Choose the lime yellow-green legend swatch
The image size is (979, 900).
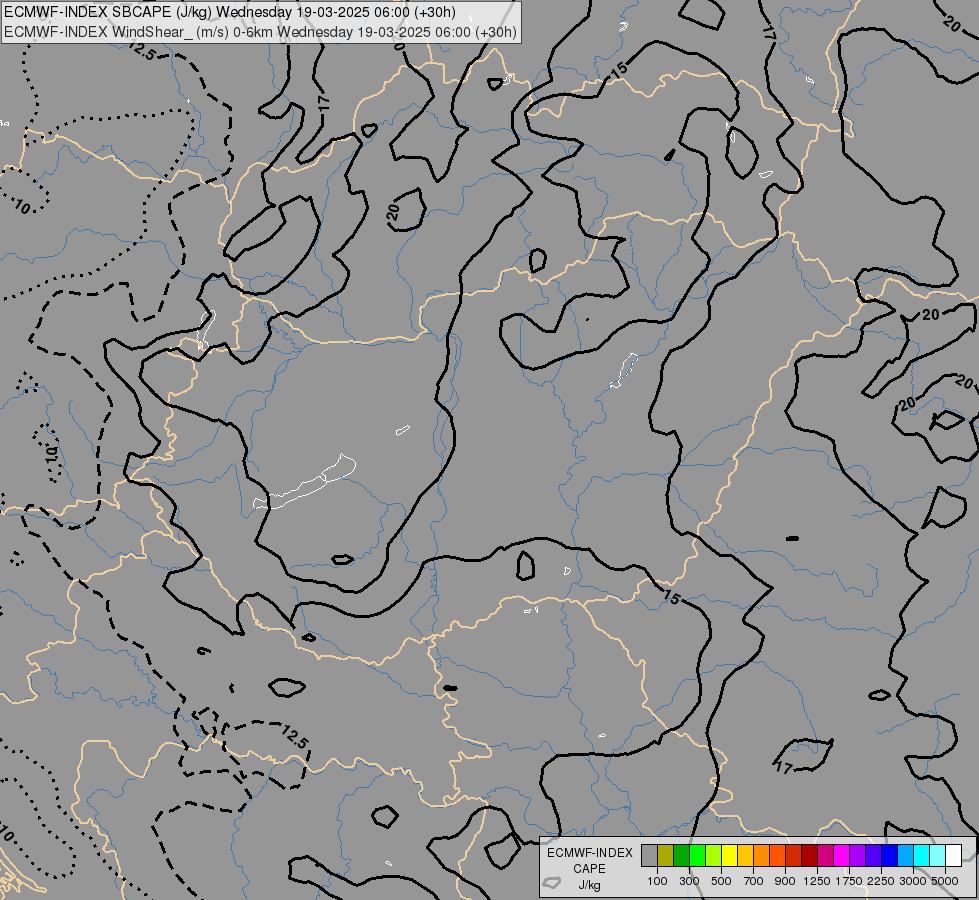point(713,855)
